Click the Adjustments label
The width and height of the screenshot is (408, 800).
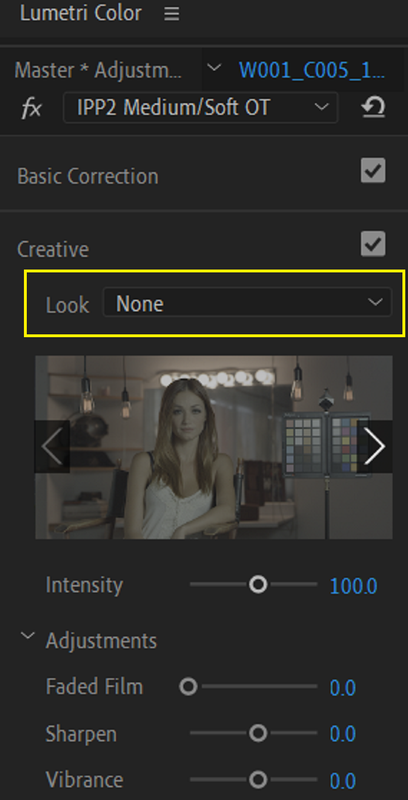(x=101, y=641)
